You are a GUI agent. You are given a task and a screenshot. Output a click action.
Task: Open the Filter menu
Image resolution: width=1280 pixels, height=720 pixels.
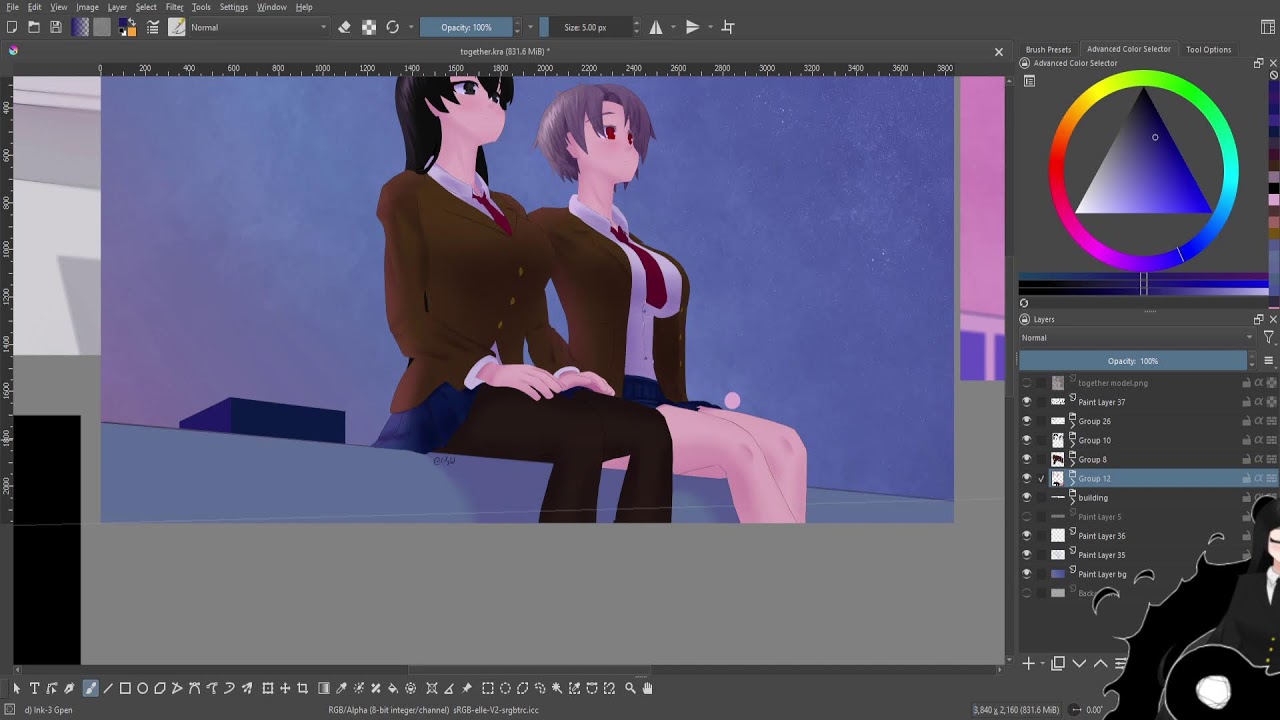click(x=174, y=7)
